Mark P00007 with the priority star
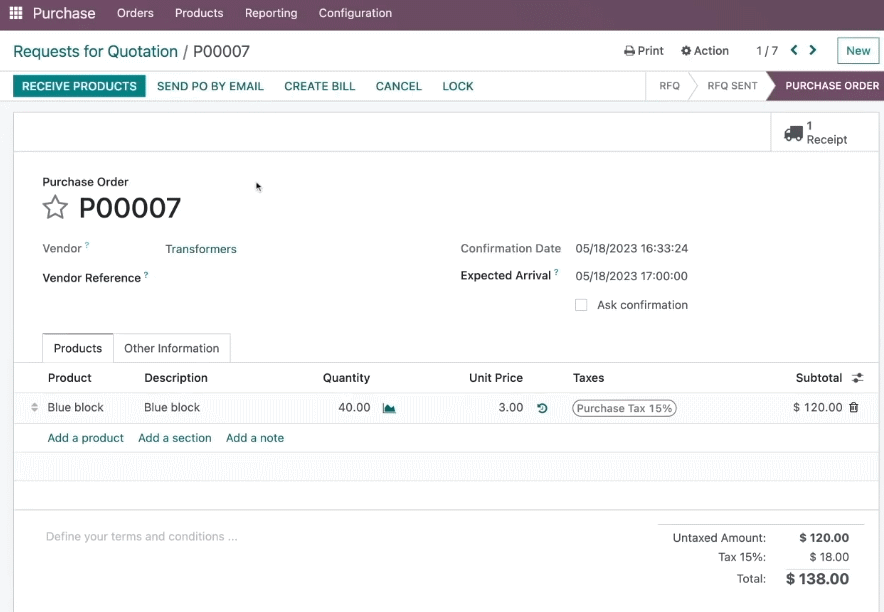This screenshot has width=884, height=612. 55,207
